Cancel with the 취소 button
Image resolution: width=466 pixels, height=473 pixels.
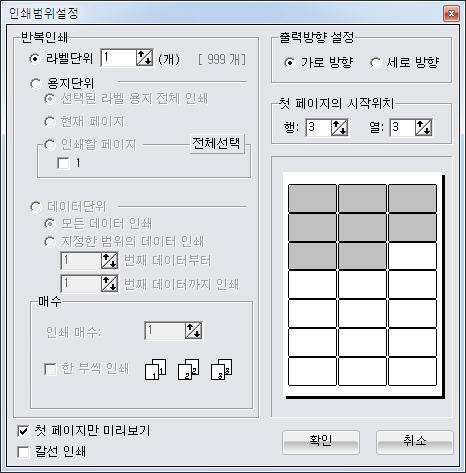point(415,442)
